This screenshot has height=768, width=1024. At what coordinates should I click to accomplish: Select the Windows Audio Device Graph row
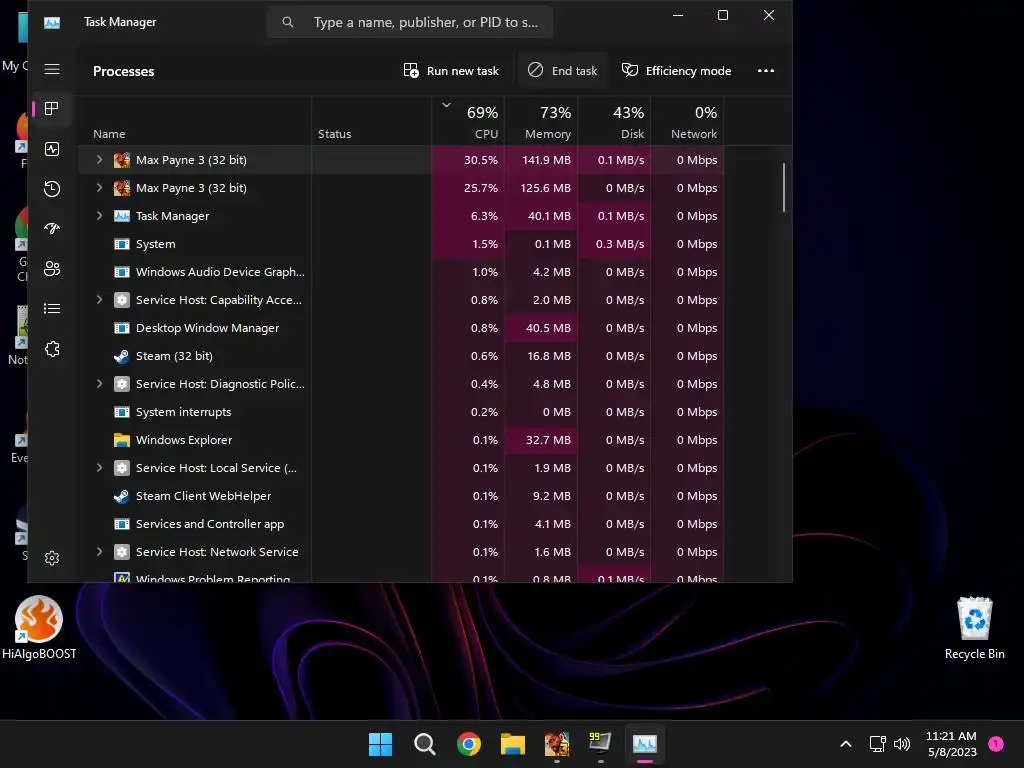(x=400, y=272)
